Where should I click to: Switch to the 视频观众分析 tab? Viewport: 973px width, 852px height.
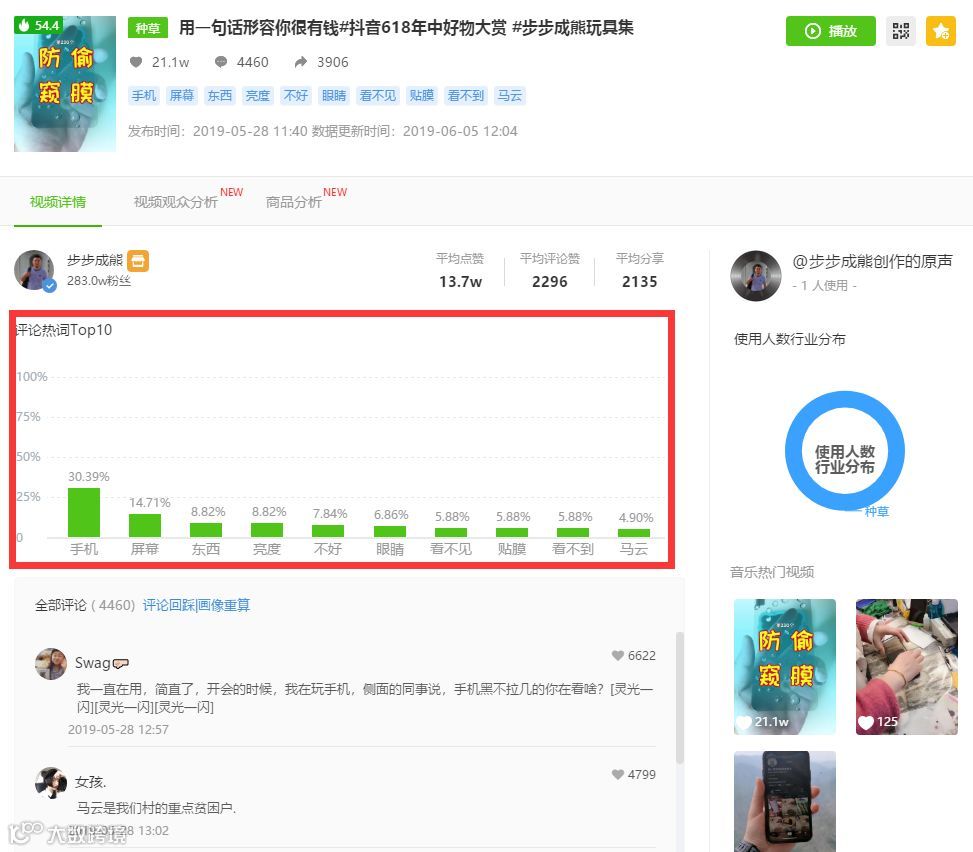(x=176, y=202)
